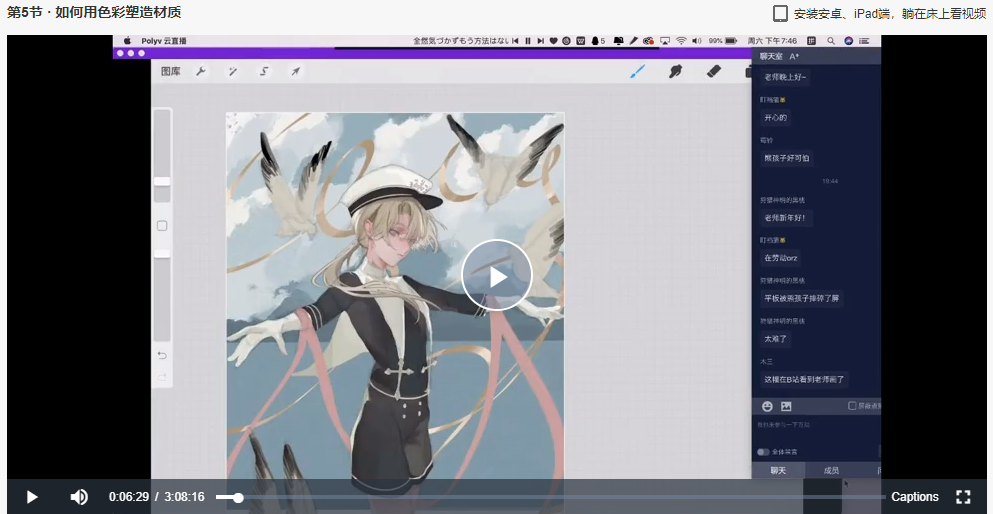Click the chat message 在劳动orz

(x=781, y=258)
